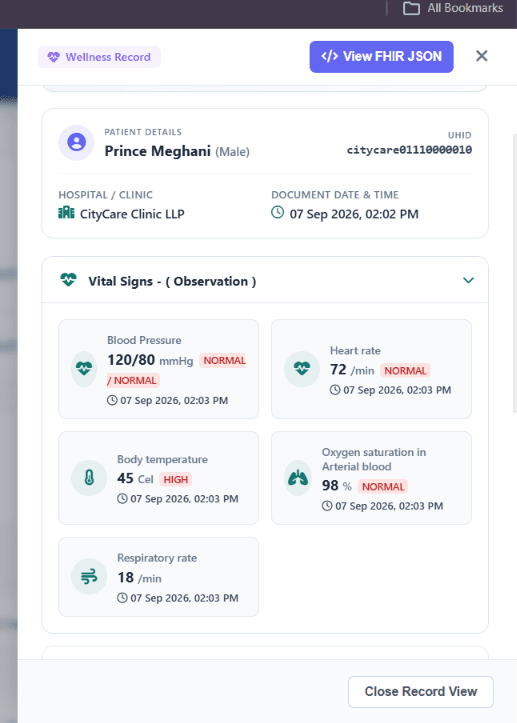The height and width of the screenshot is (723, 517).
Task: Click the 120/80 blood pressure value
Action: point(131,360)
